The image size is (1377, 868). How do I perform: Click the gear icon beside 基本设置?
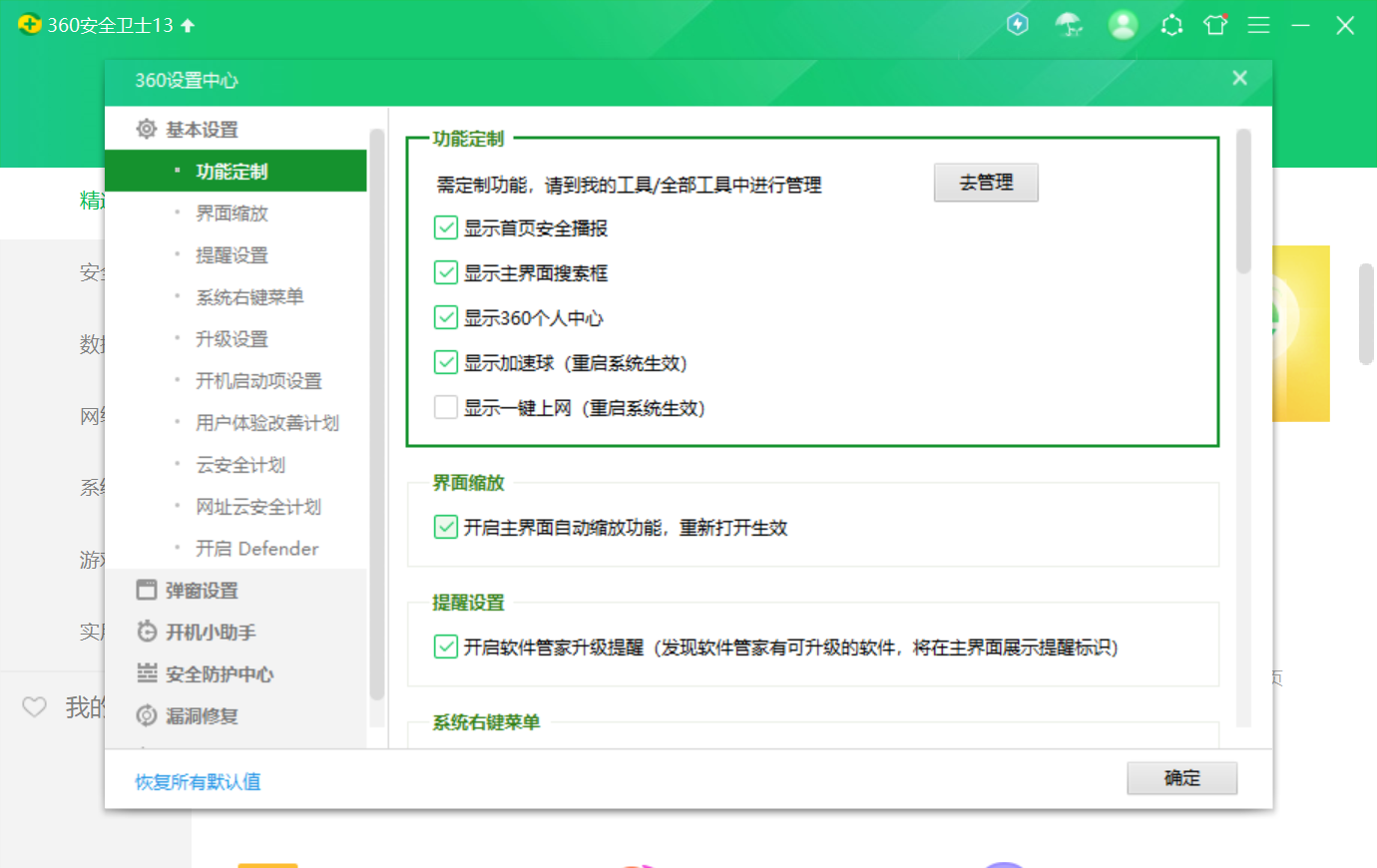pos(147,129)
